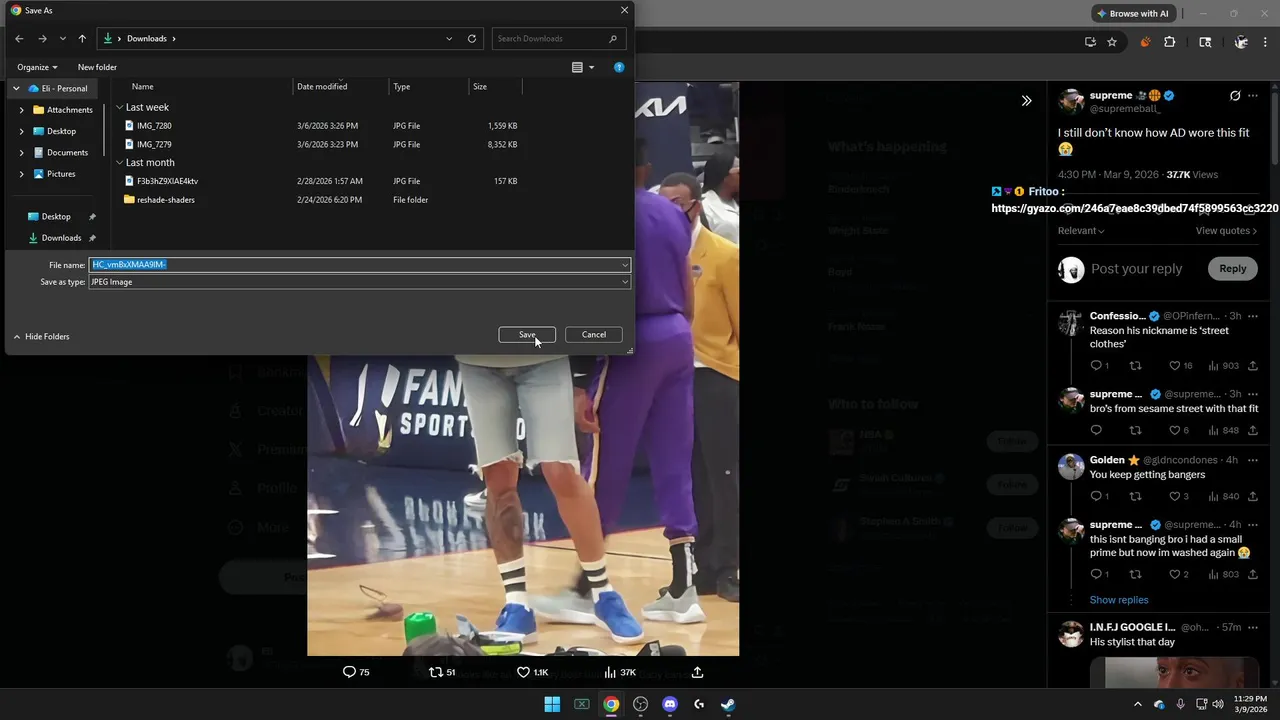Collapse the Last week group
This screenshot has height=720, width=1280.
(x=120, y=107)
